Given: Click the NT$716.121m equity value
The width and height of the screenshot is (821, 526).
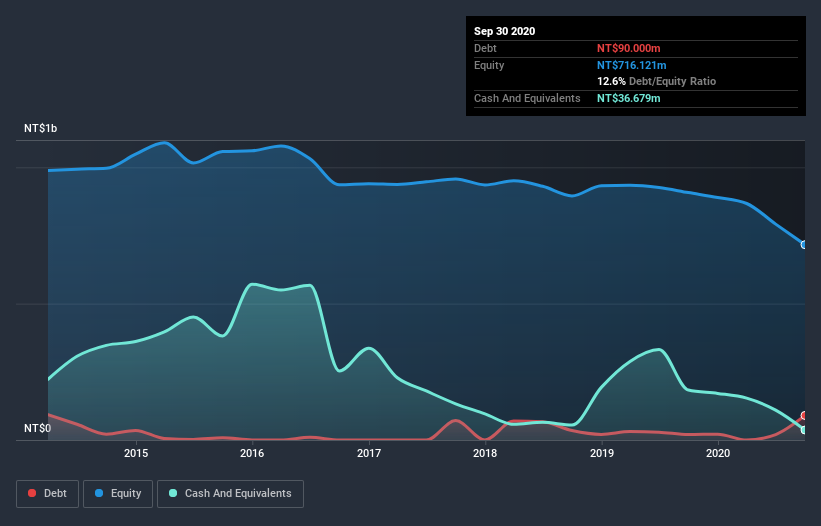Looking at the screenshot, I should (x=631, y=65).
